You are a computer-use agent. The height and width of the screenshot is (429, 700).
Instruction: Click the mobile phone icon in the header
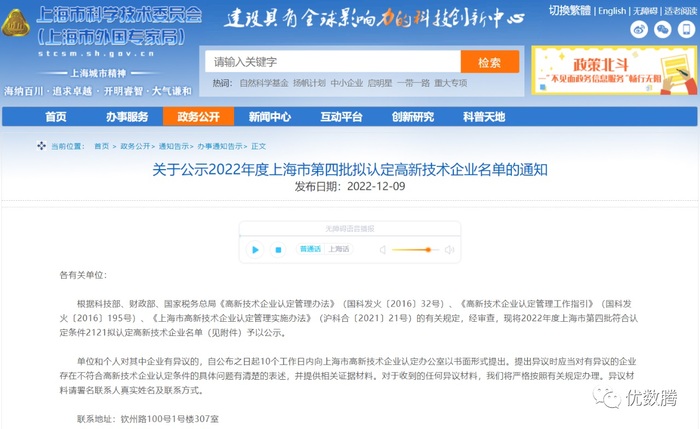[x=686, y=30]
